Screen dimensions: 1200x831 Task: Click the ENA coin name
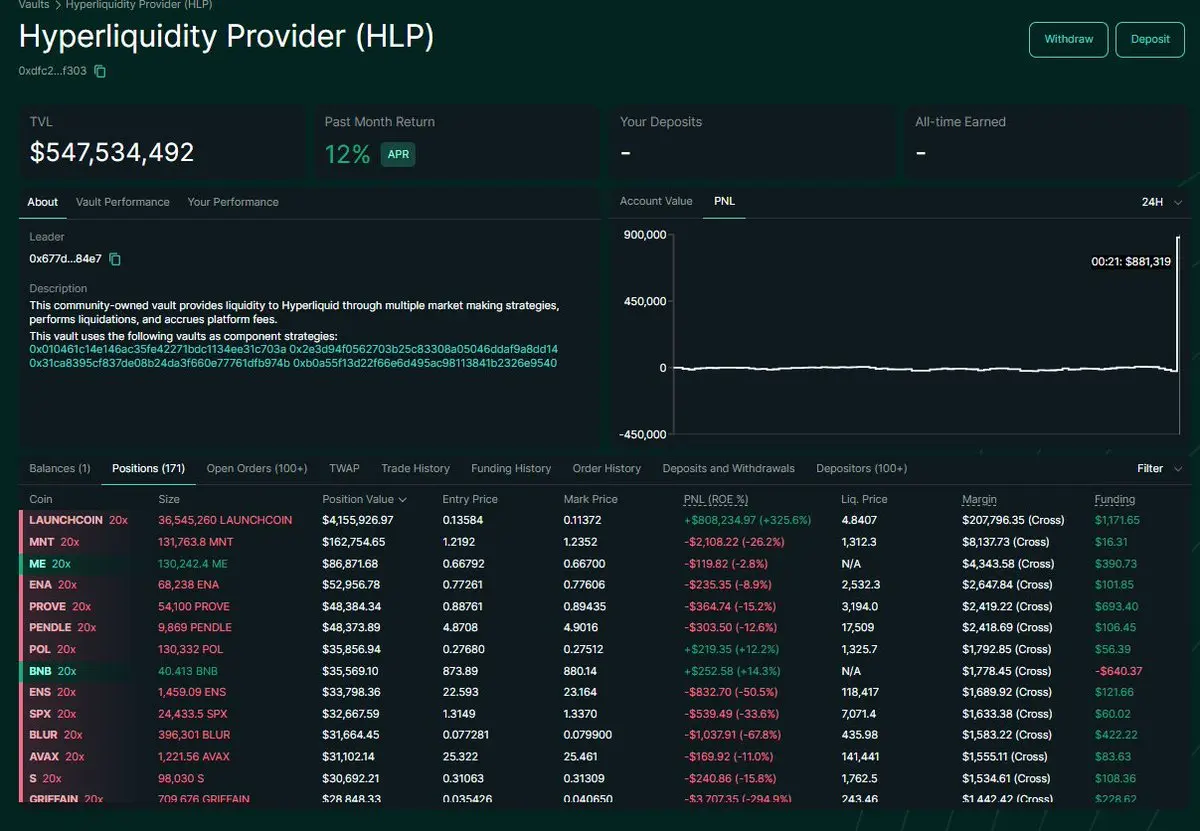click(x=40, y=584)
